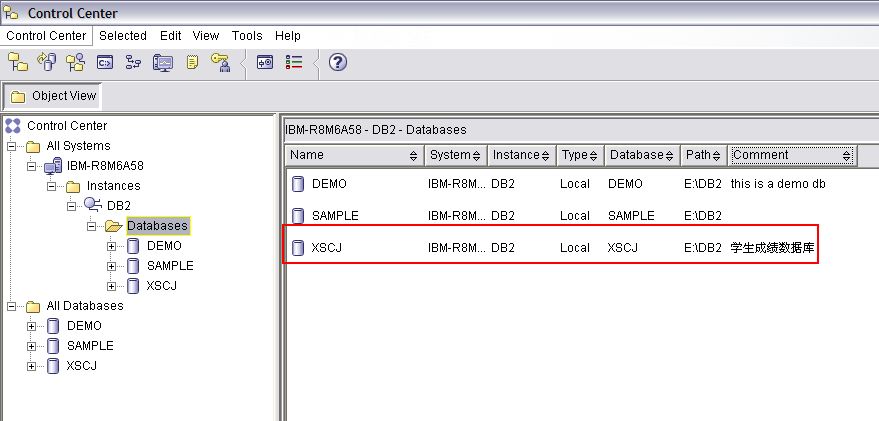Open Satellite Administration Center toolbar icon
This screenshot has width=879, height=421.
point(76,62)
